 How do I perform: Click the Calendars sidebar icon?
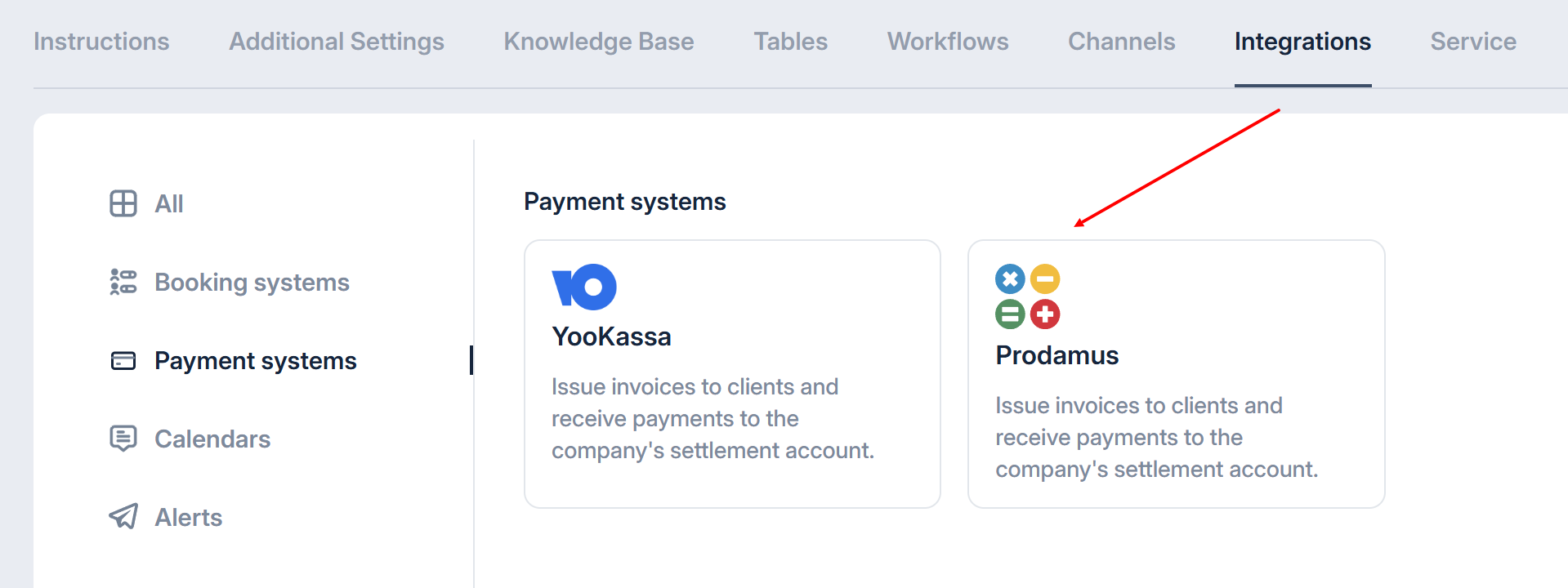[x=123, y=439]
